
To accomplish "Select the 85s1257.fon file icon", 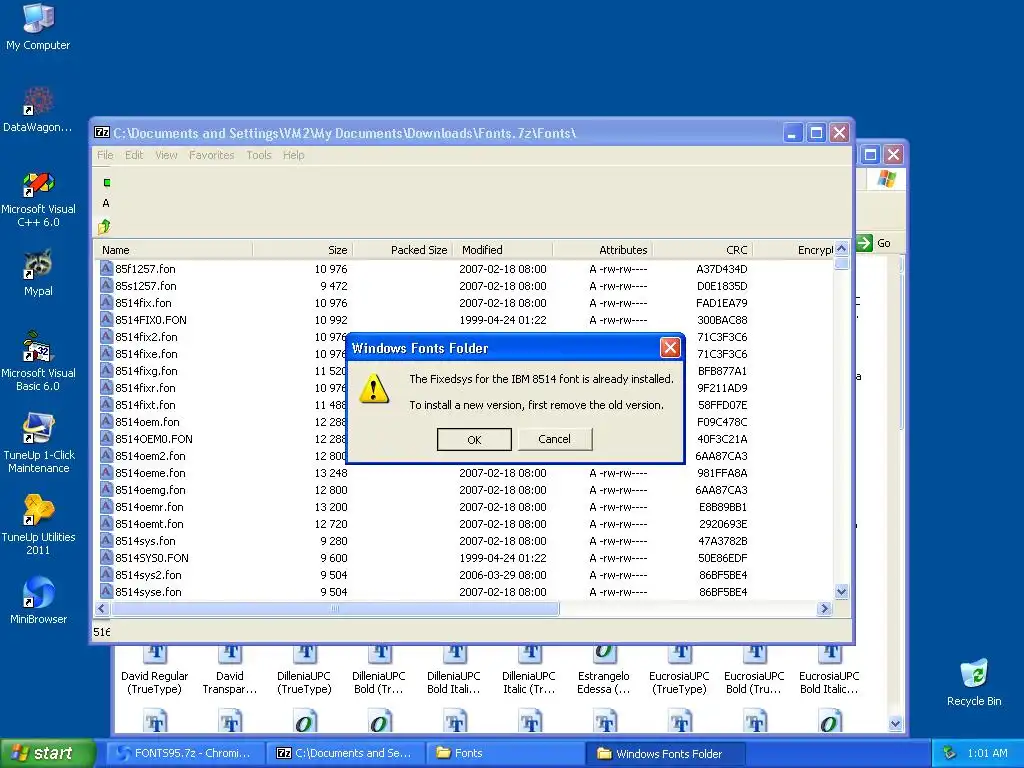I will [x=106, y=285].
